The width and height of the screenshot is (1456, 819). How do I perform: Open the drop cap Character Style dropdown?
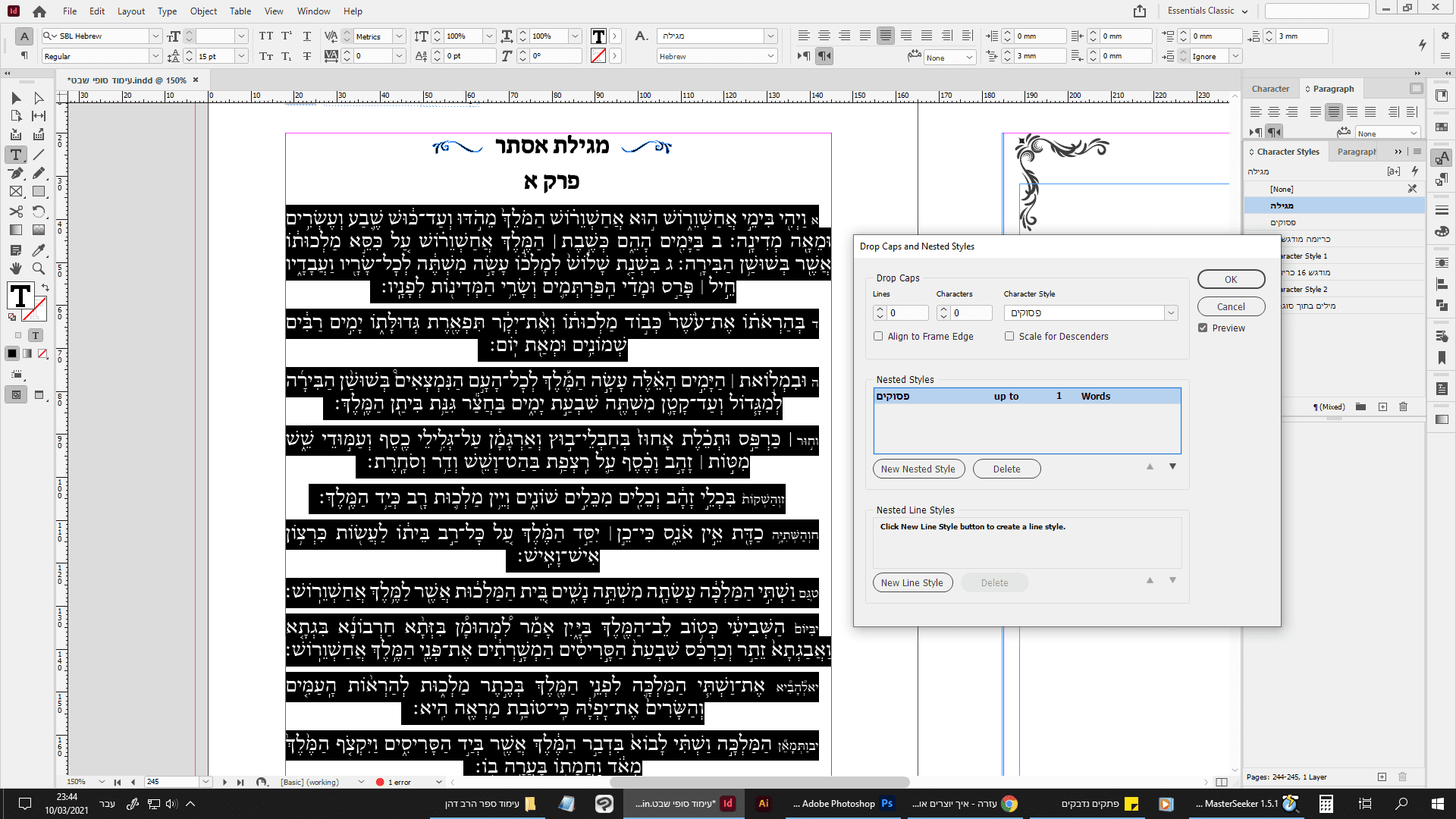point(1171,313)
